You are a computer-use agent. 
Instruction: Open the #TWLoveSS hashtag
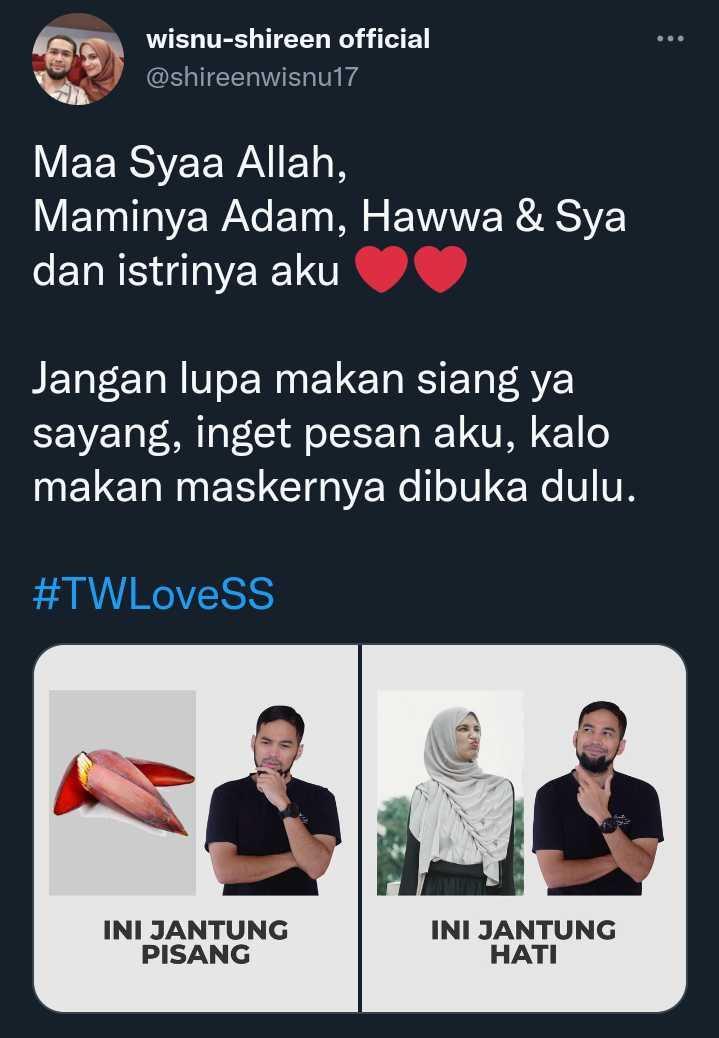pyautogui.click(x=153, y=593)
